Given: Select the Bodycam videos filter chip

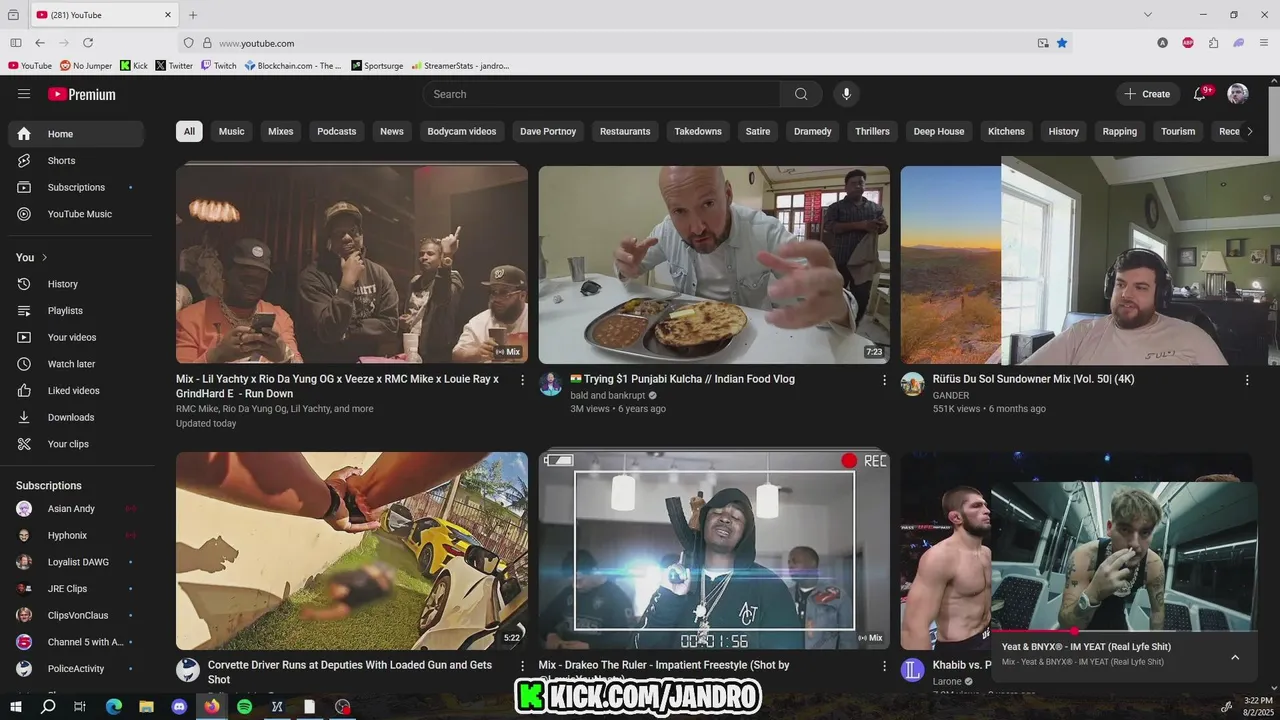Looking at the screenshot, I should pyautogui.click(x=462, y=131).
